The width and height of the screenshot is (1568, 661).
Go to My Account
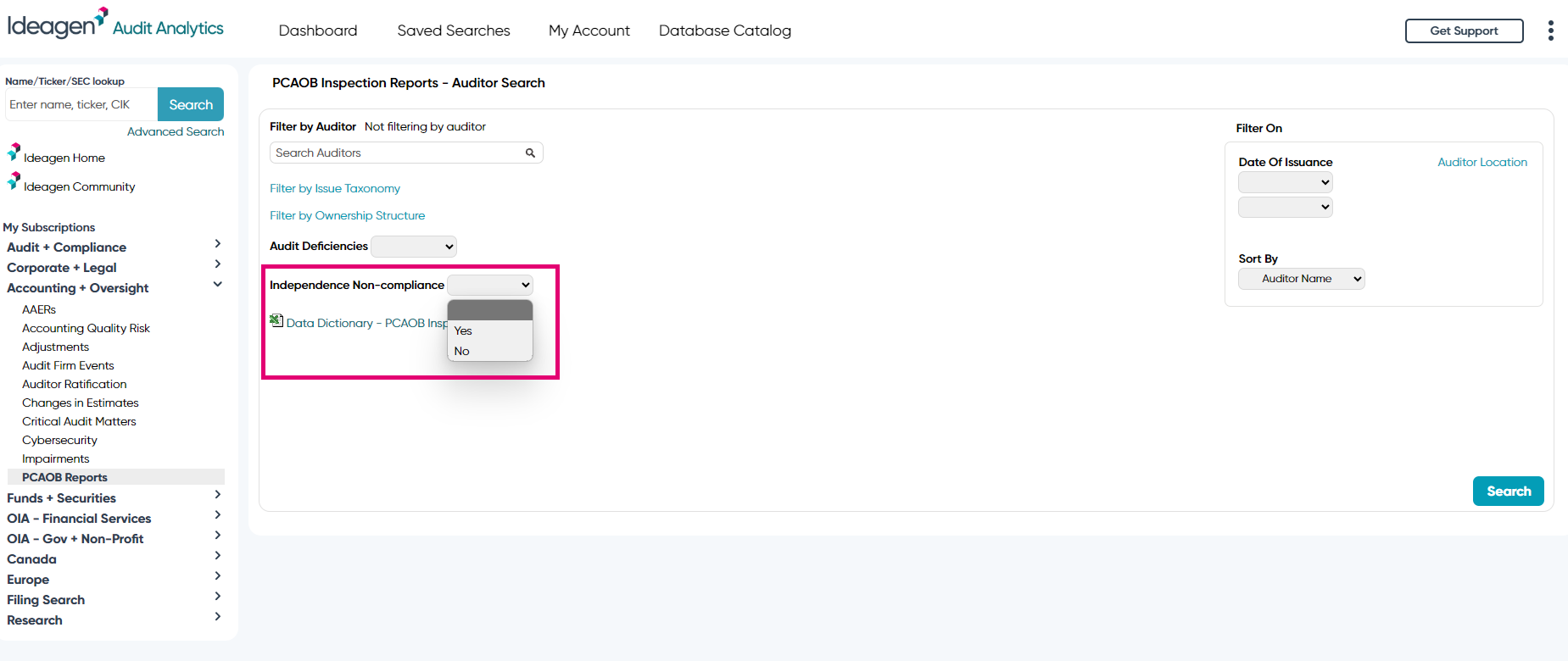click(x=589, y=31)
